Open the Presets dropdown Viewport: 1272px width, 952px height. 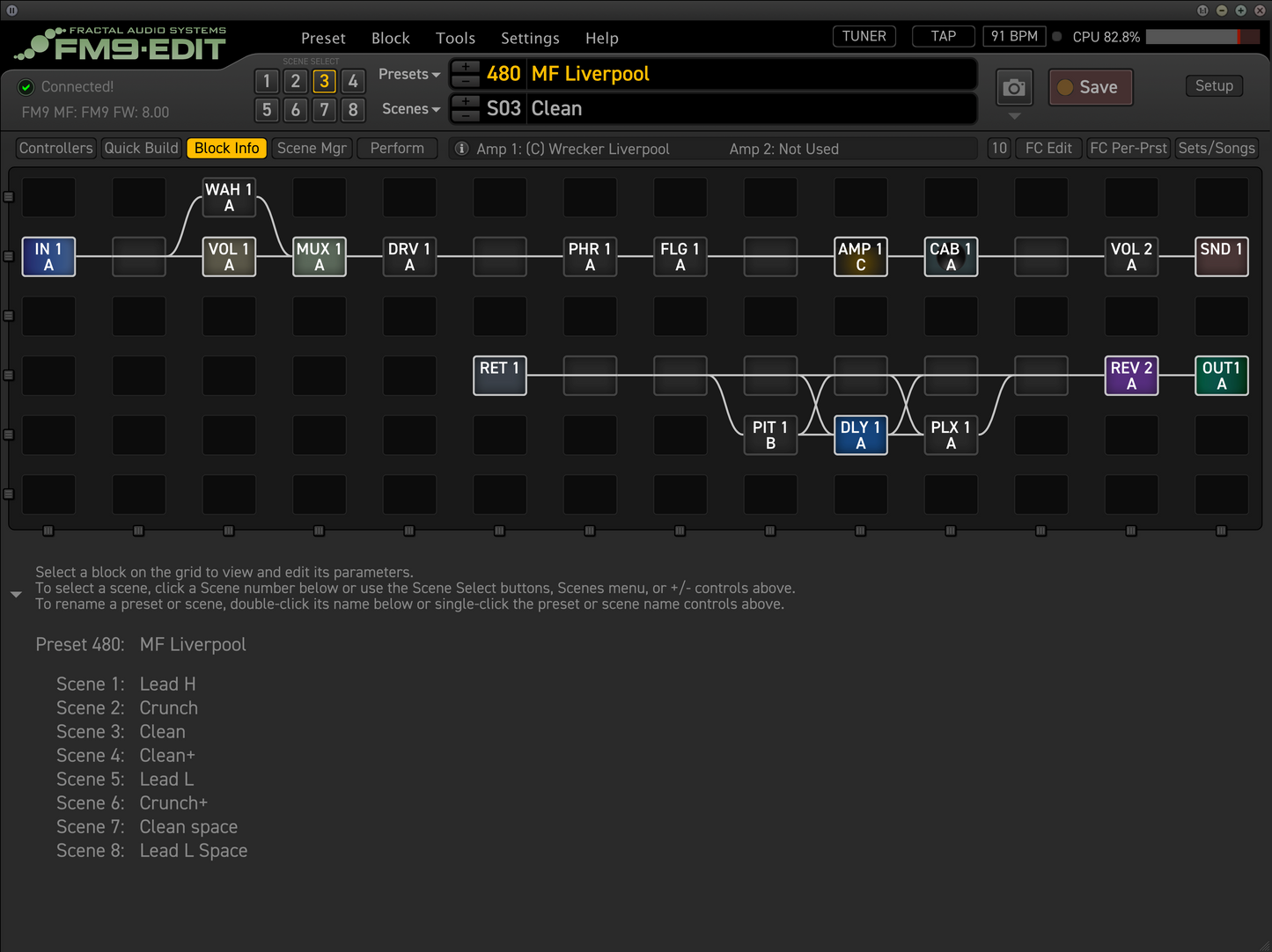(409, 74)
